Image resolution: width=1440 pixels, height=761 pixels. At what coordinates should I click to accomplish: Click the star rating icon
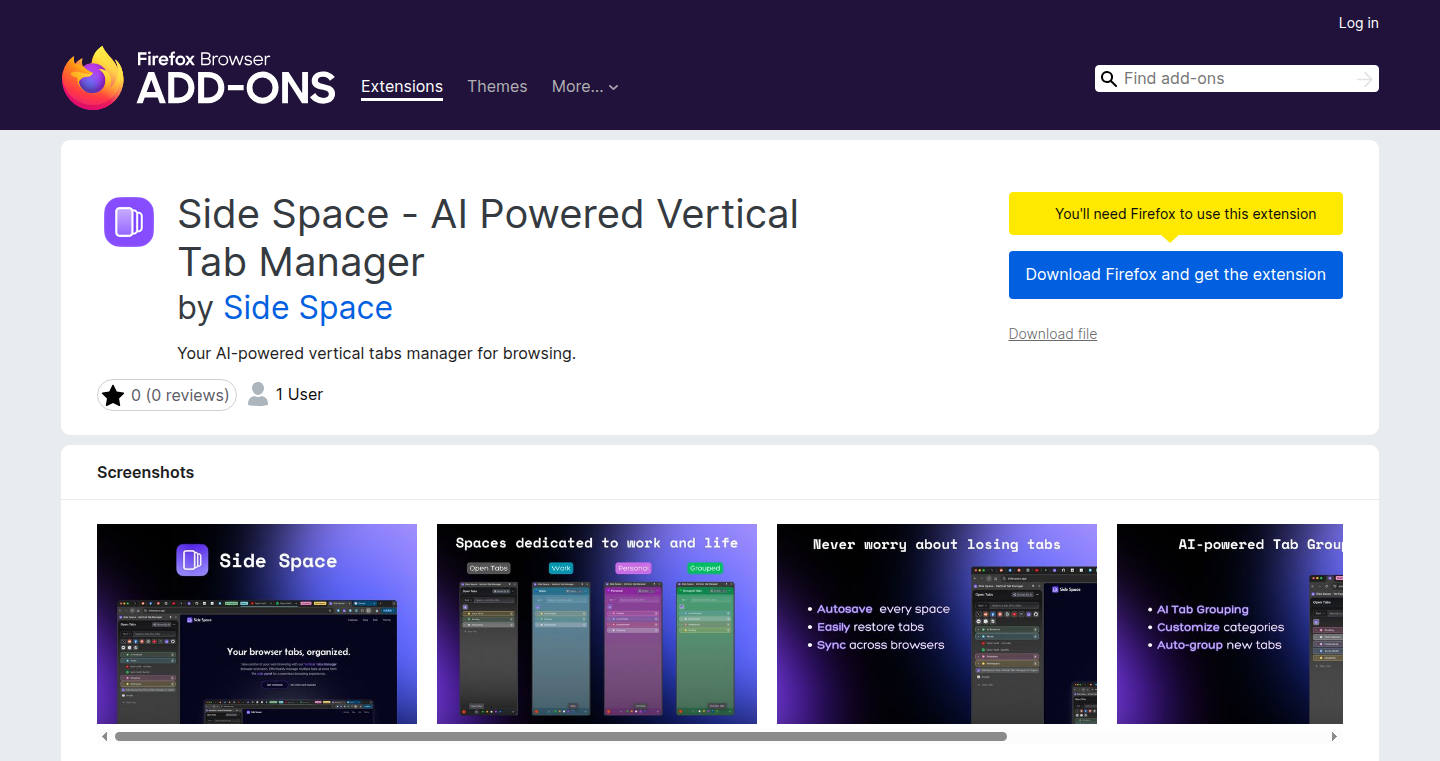(x=113, y=395)
